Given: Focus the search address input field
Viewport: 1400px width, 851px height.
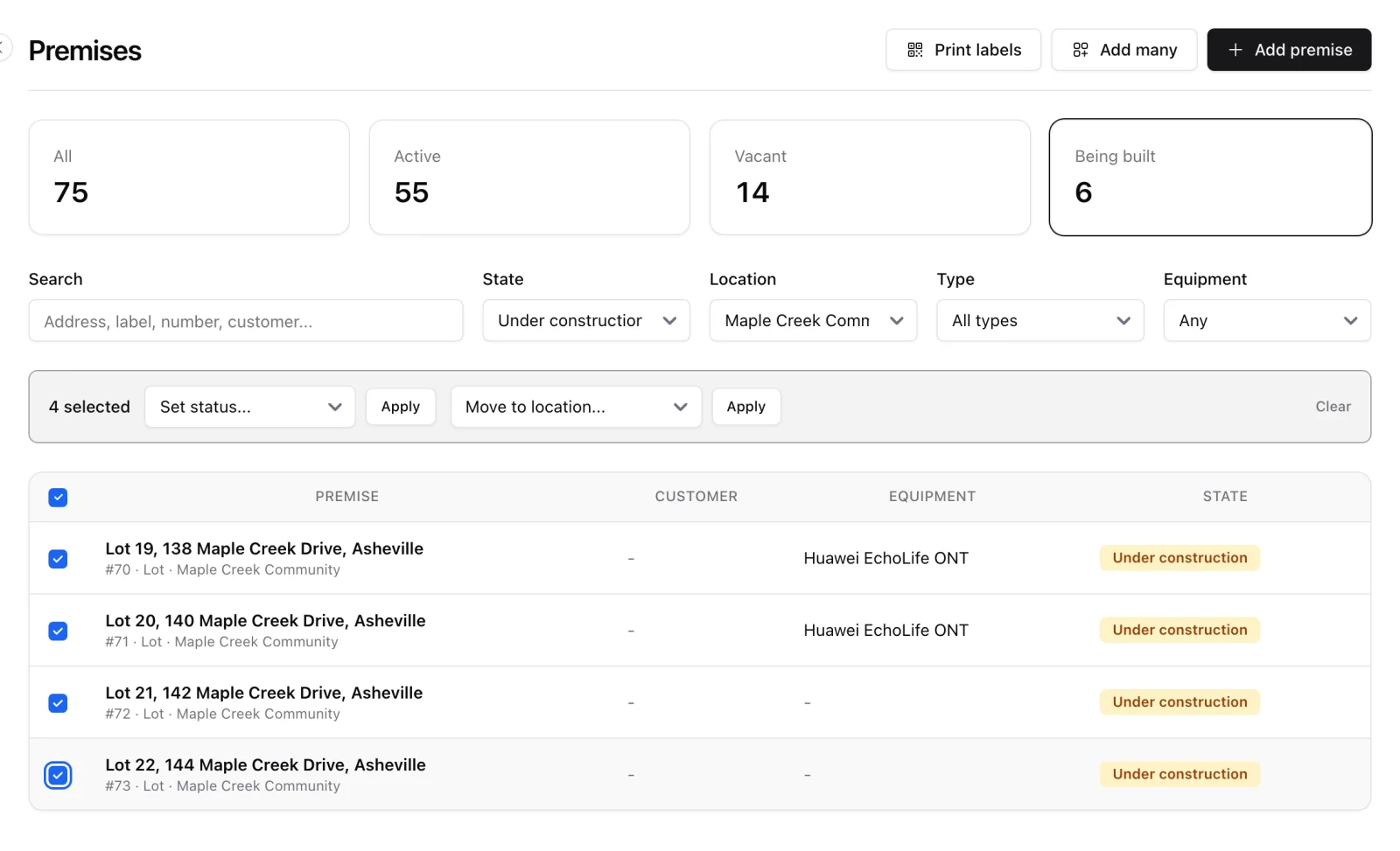Looking at the screenshot, I should [x=246, y=321].
